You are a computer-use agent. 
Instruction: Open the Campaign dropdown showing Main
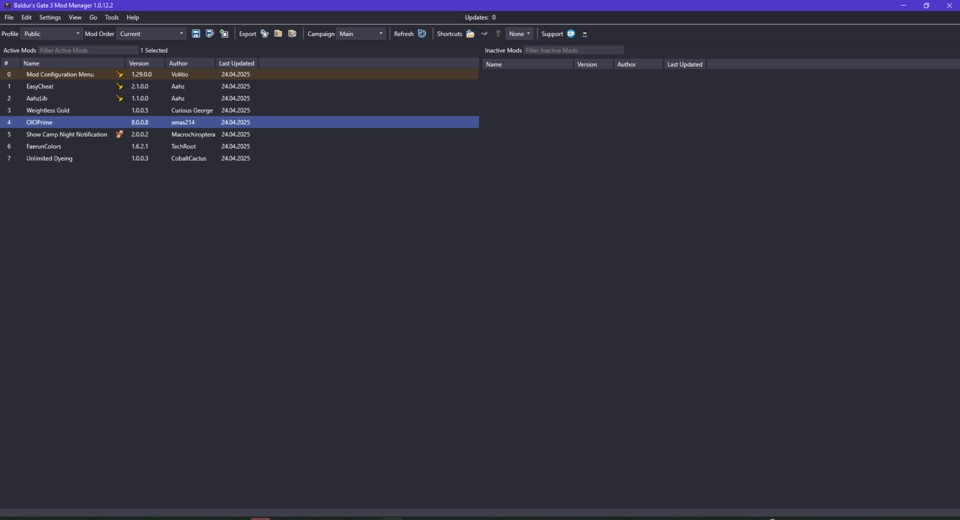[x=361, y=34]
